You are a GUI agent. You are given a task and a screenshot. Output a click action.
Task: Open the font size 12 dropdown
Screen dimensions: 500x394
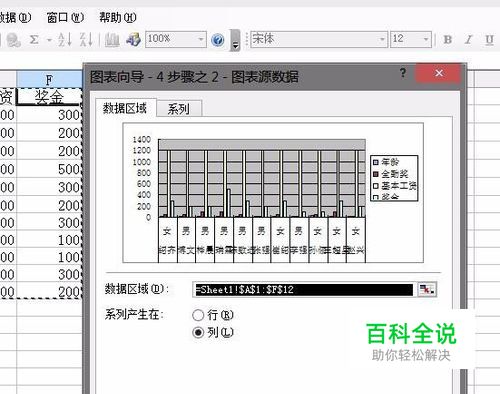click(426, 39)
